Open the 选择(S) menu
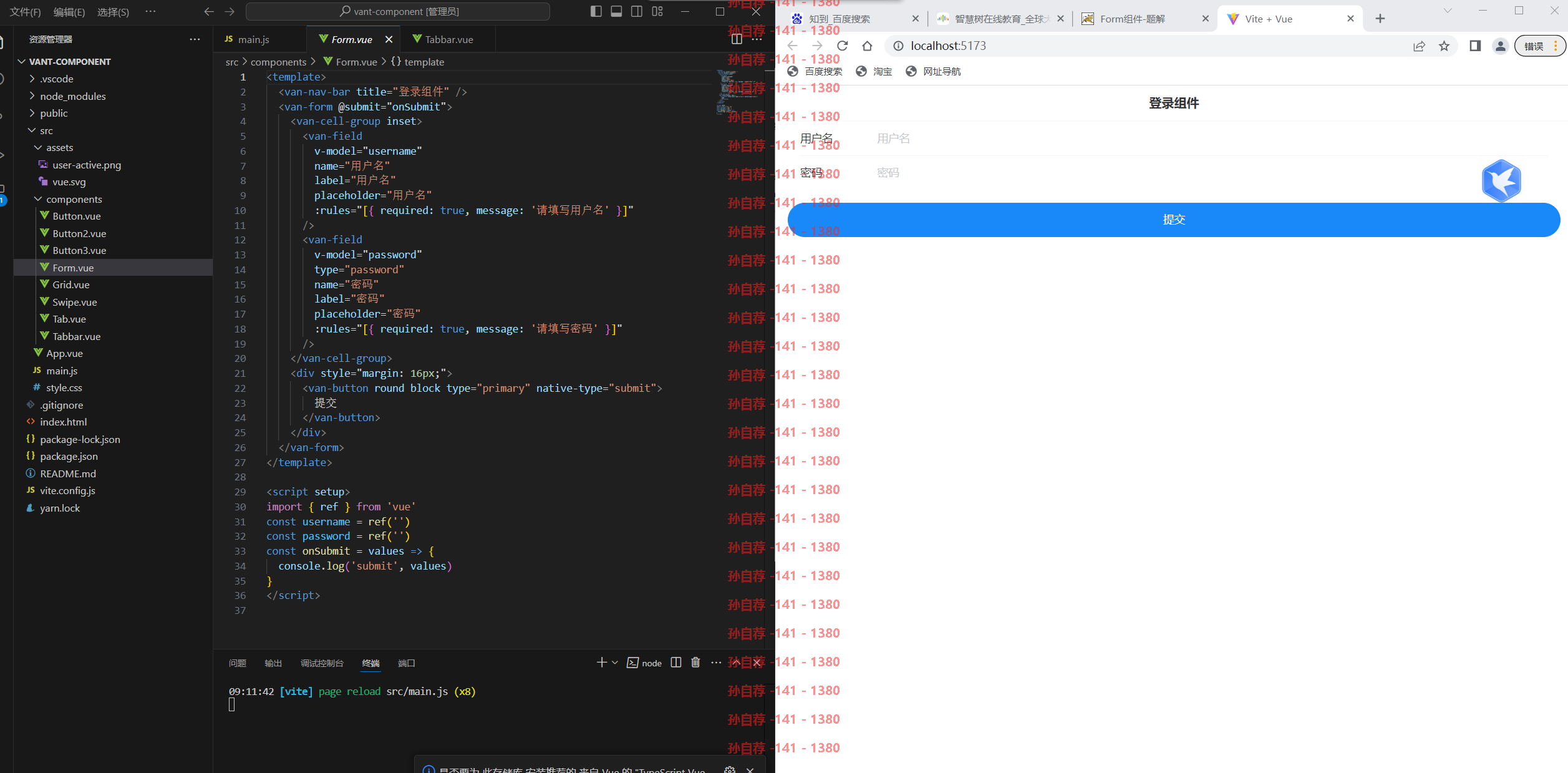 [x=113, y=12]
